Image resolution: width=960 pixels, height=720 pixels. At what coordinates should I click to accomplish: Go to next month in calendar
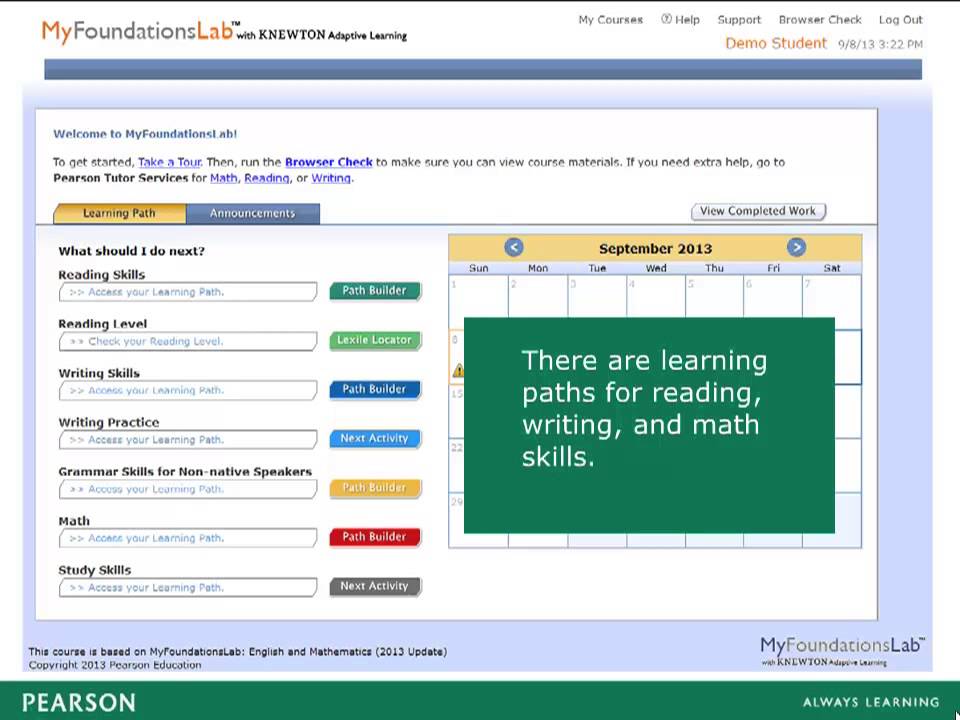(x=796, y=247)
